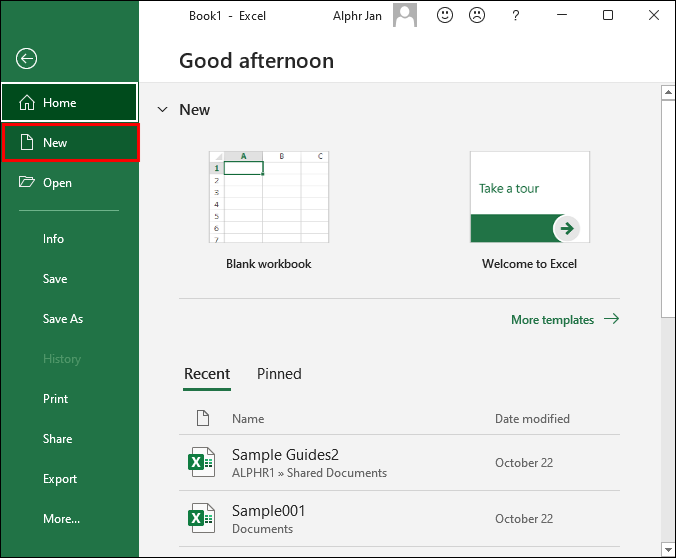Open the New page in sidebar
Viewport: 676px width, 558px height.
coord(70,143)
